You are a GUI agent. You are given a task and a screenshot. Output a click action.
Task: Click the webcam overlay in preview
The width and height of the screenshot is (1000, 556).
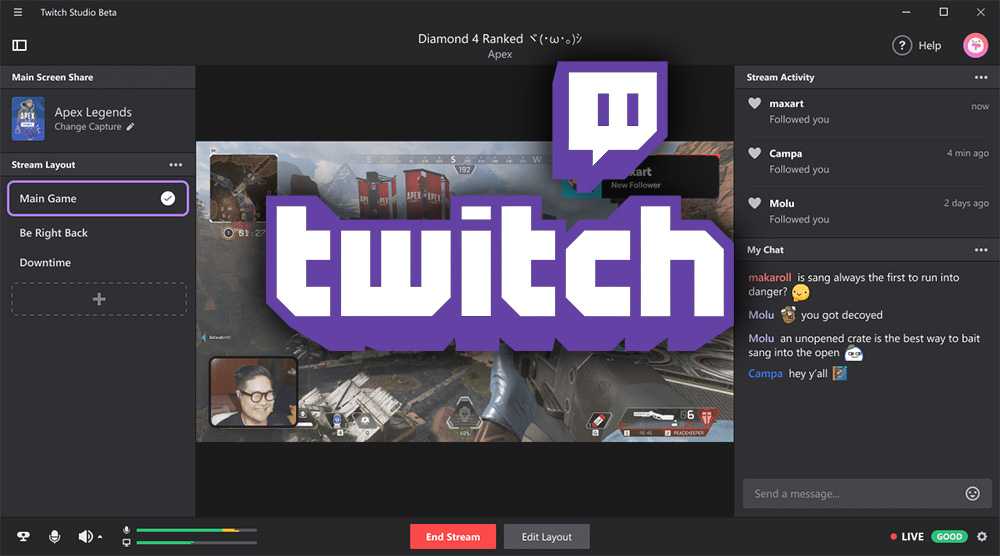pos(254,392)
